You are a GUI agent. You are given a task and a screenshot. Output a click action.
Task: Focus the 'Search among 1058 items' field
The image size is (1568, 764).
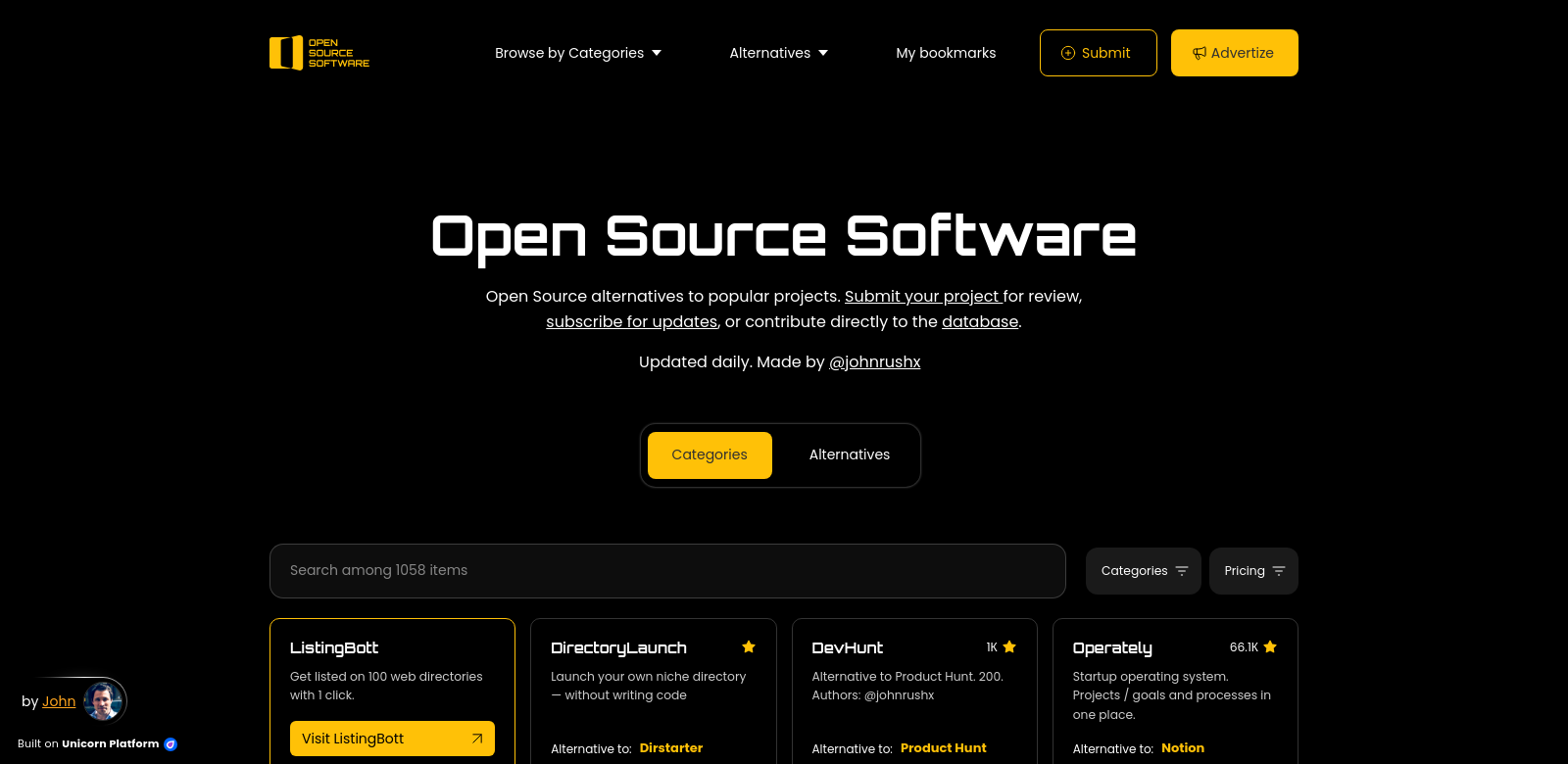(x=667, y=571)
